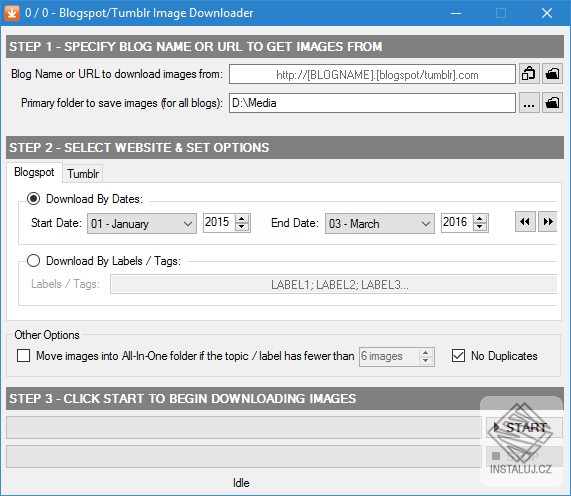Click the fast-forward double-arrow date button

548,221
